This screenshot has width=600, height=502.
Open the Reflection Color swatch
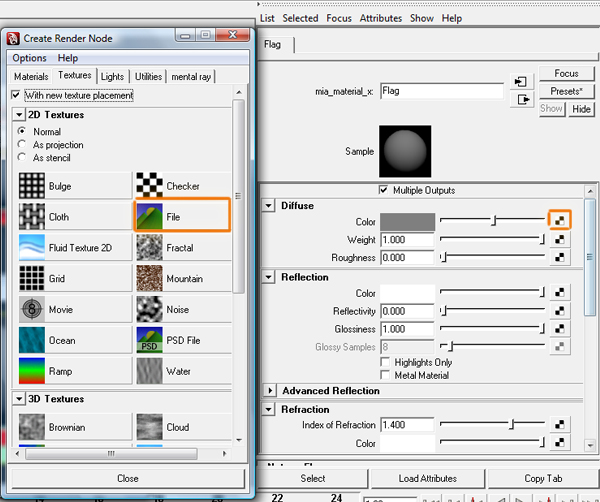tap(408, 293)
